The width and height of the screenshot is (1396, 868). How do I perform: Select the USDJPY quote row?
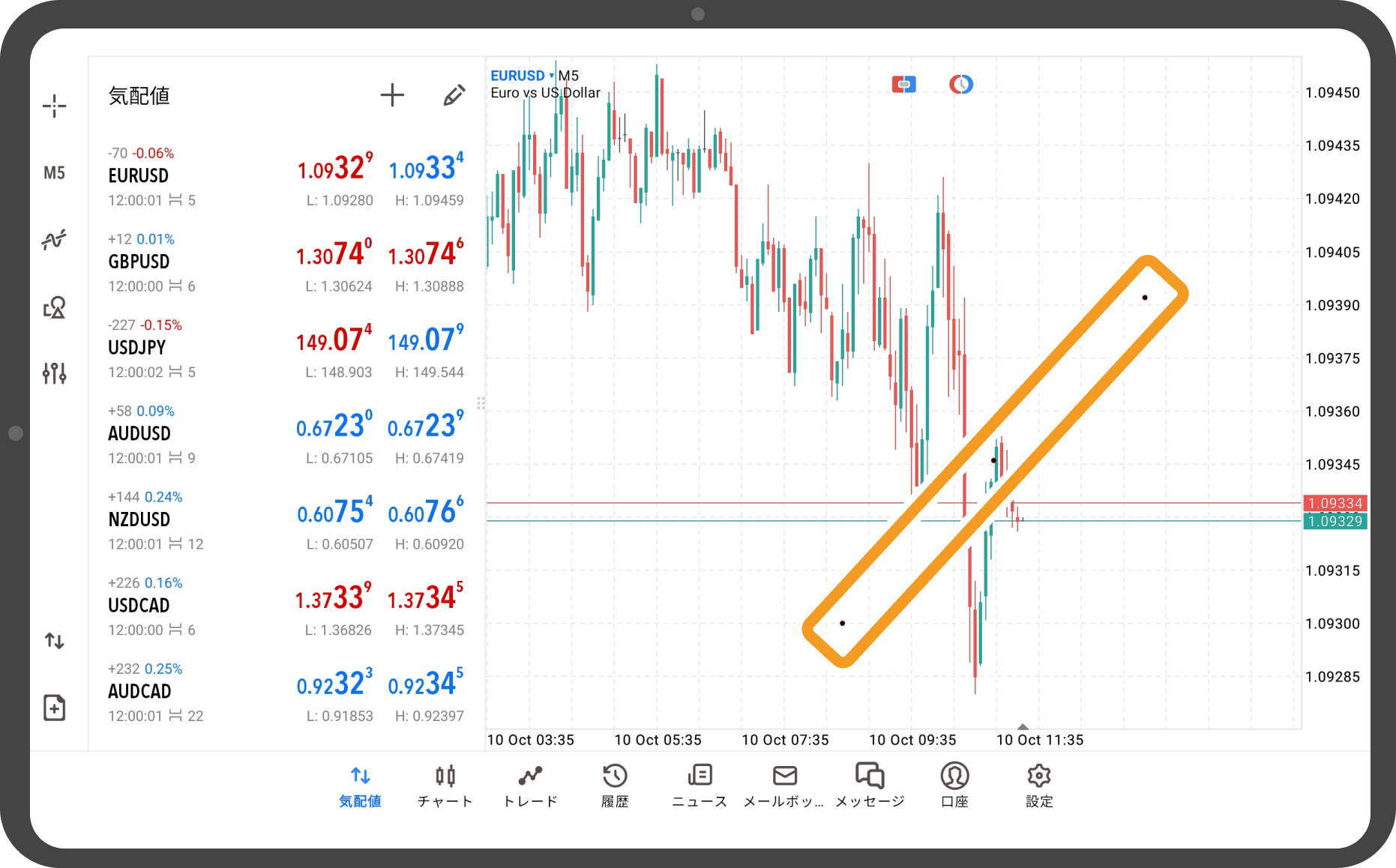tap(286, 349)
